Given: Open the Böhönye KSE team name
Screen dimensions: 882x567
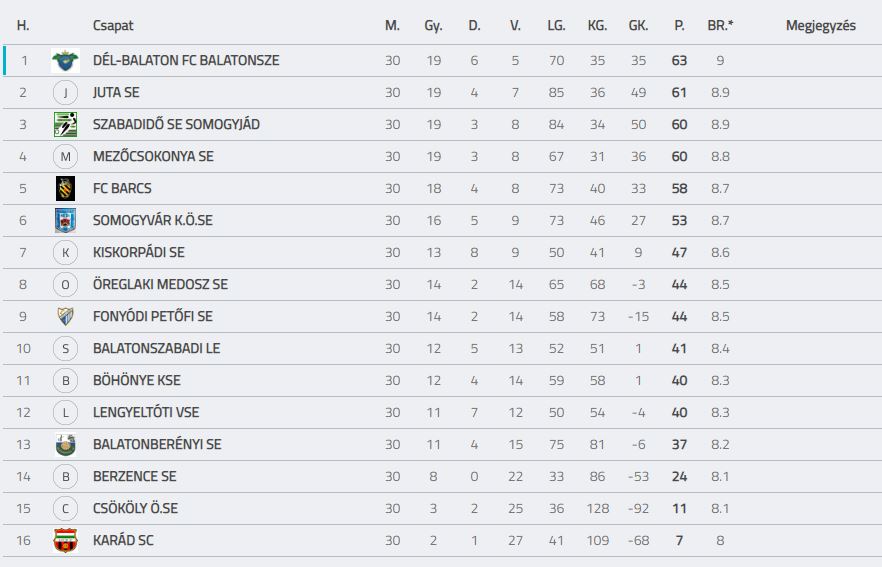Looking at the screenshot, I should point(137,380).
